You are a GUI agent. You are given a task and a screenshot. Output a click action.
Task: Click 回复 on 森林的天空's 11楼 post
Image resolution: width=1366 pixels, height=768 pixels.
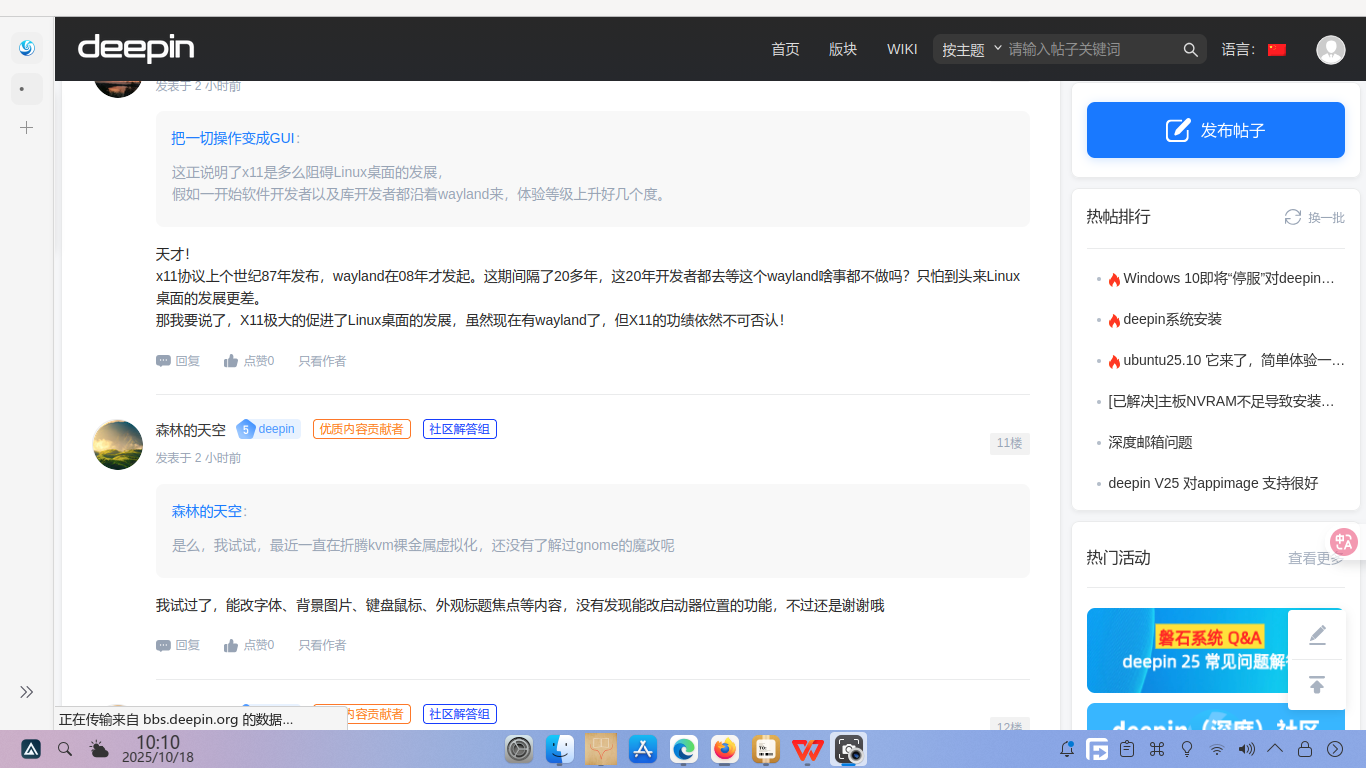tap(178, 645)
